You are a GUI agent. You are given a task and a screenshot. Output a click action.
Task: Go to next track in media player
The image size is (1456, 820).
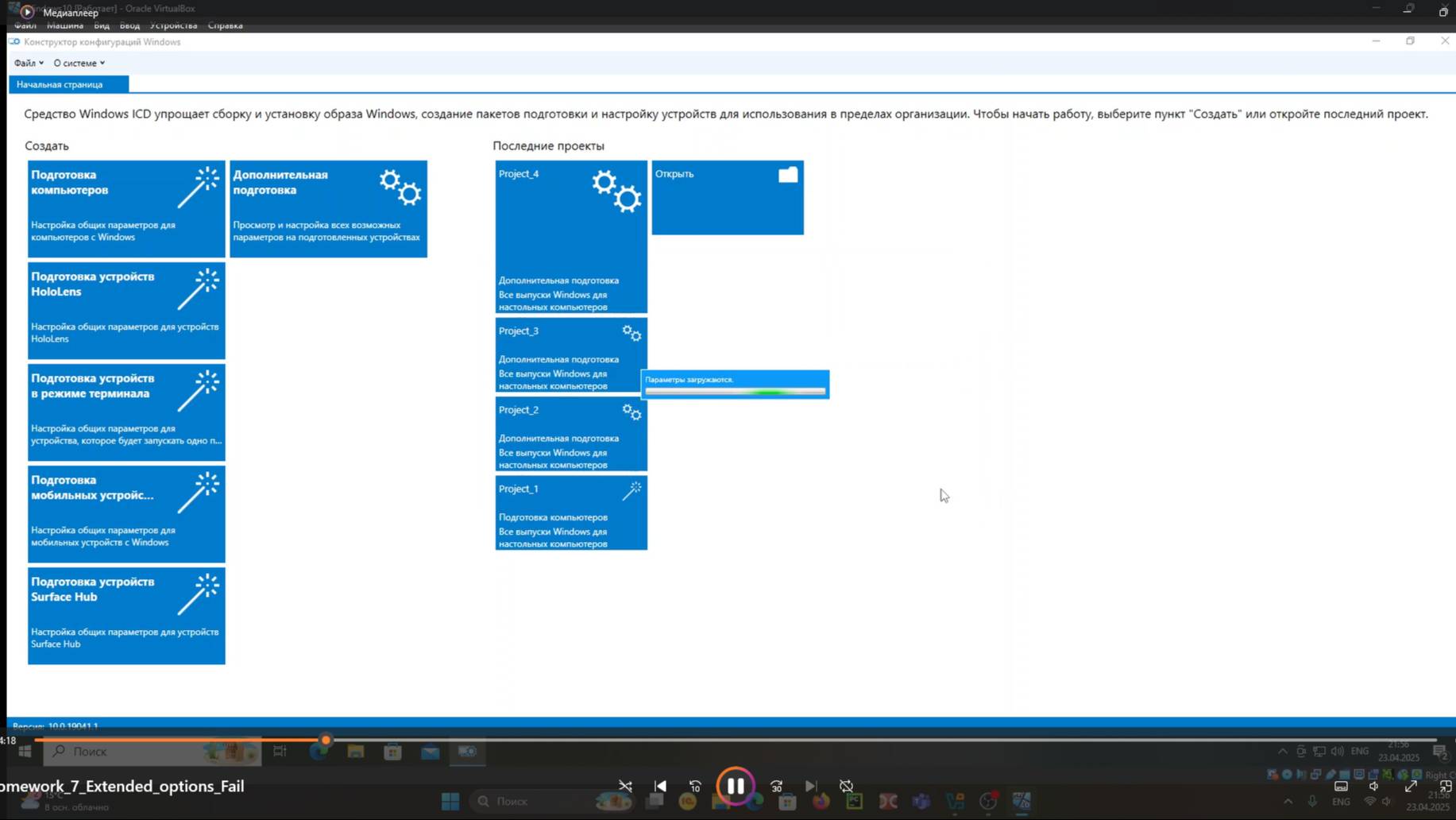click(811, 786)
